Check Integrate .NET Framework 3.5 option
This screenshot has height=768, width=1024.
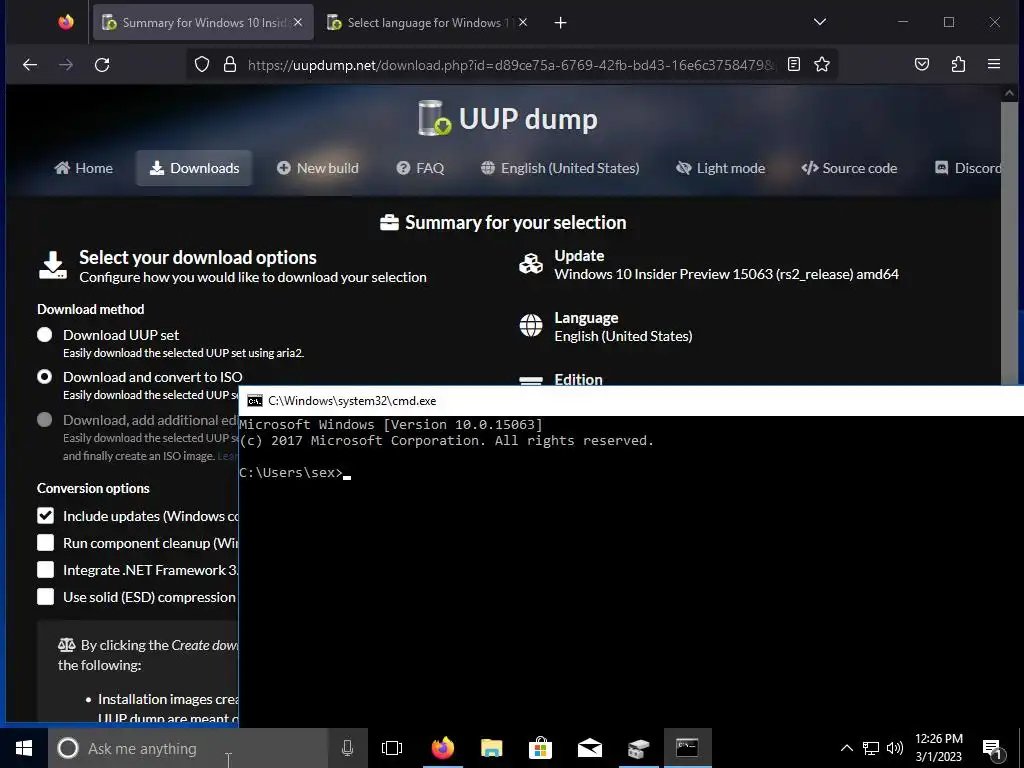pos(45,569)
